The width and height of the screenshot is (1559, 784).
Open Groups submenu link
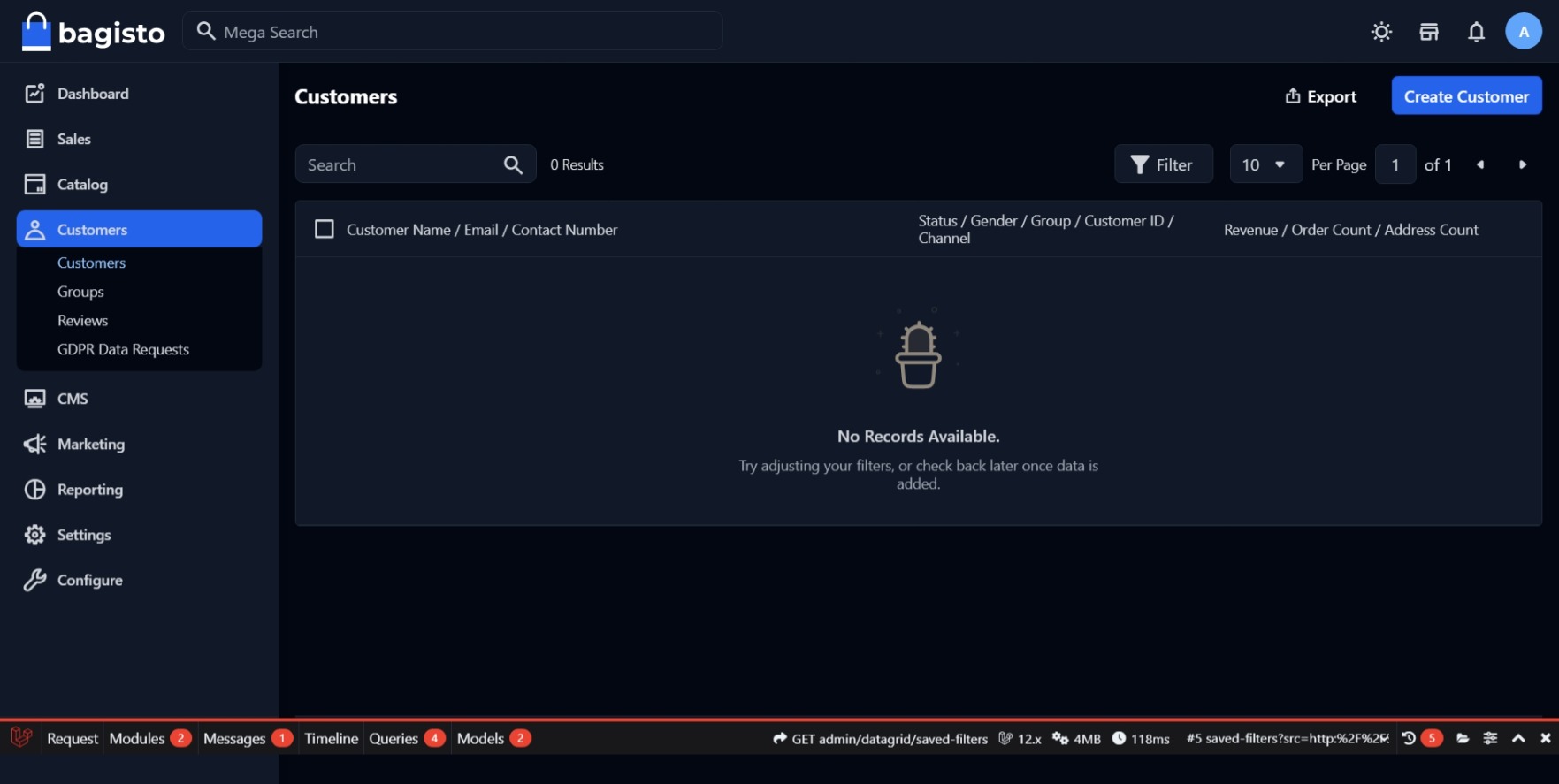pyautogui.click(x=80, y=292)
